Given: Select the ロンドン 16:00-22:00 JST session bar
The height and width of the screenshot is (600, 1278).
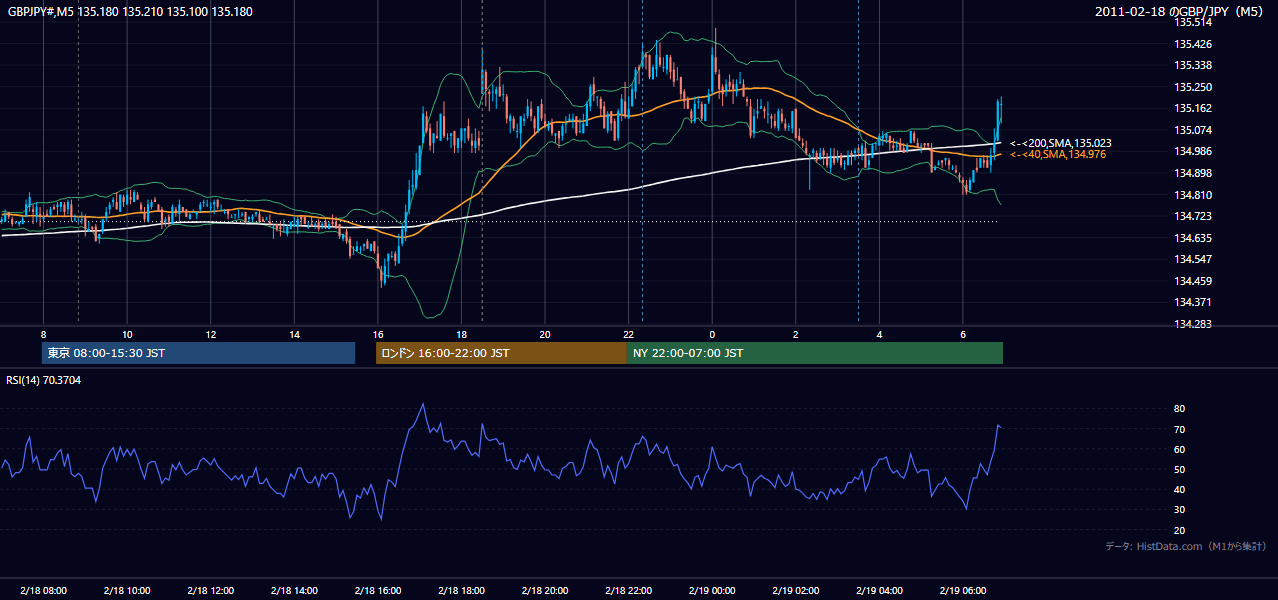Looking at the screenshot, I should tap(501, 353).
